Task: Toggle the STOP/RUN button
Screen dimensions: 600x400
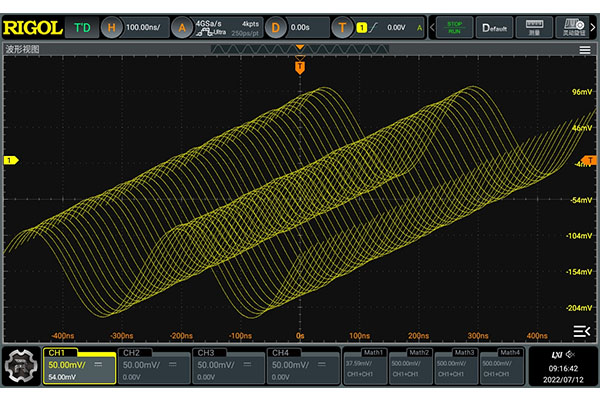Action: 454,27
